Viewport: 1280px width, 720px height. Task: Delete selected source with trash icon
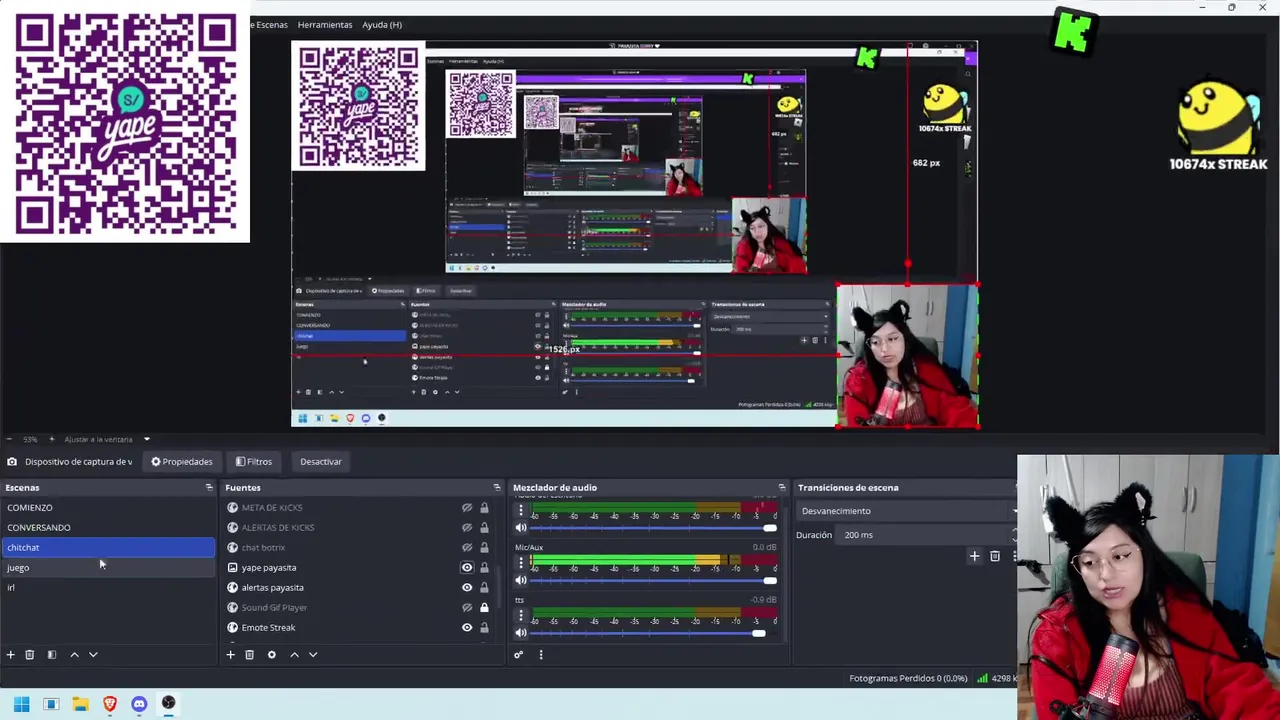[x=250, y=654]
